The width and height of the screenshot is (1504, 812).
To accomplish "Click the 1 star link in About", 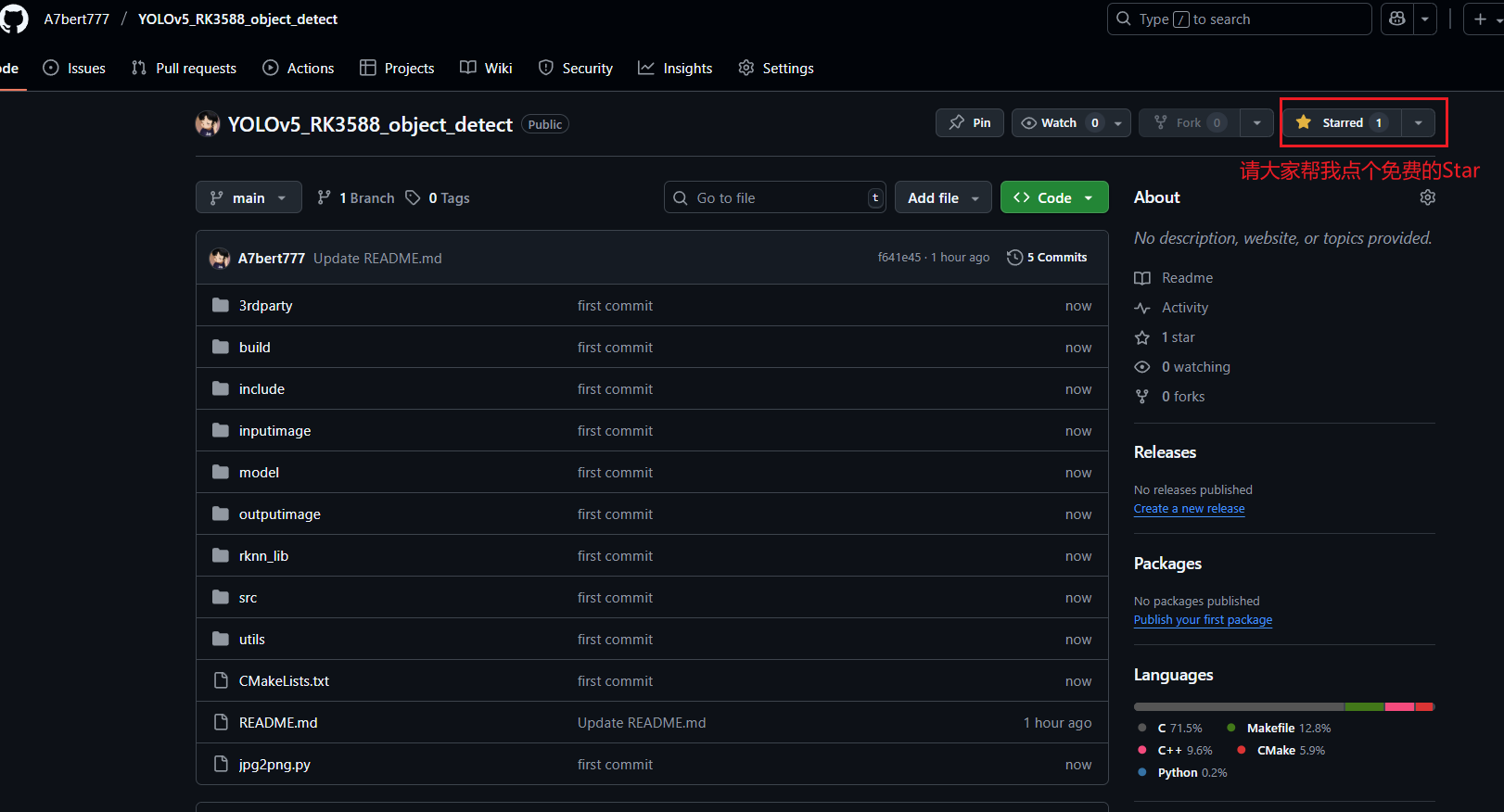I will point(1166,337).
